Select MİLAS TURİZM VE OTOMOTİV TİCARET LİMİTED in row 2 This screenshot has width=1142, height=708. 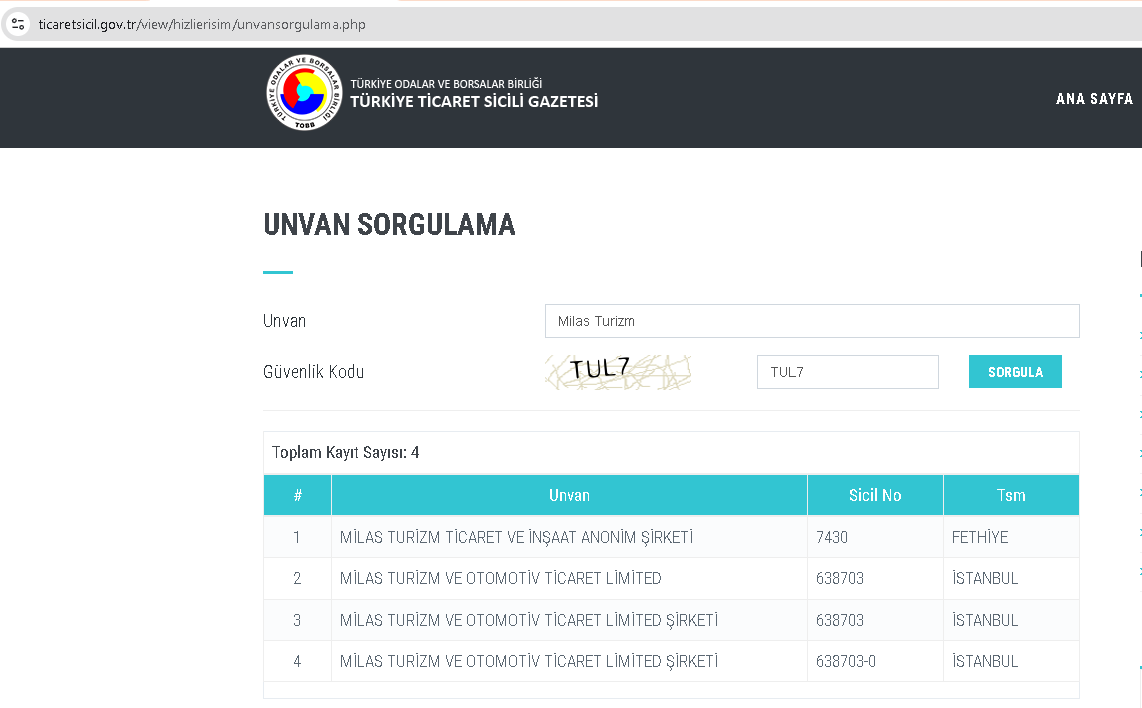tap(500, 578)
